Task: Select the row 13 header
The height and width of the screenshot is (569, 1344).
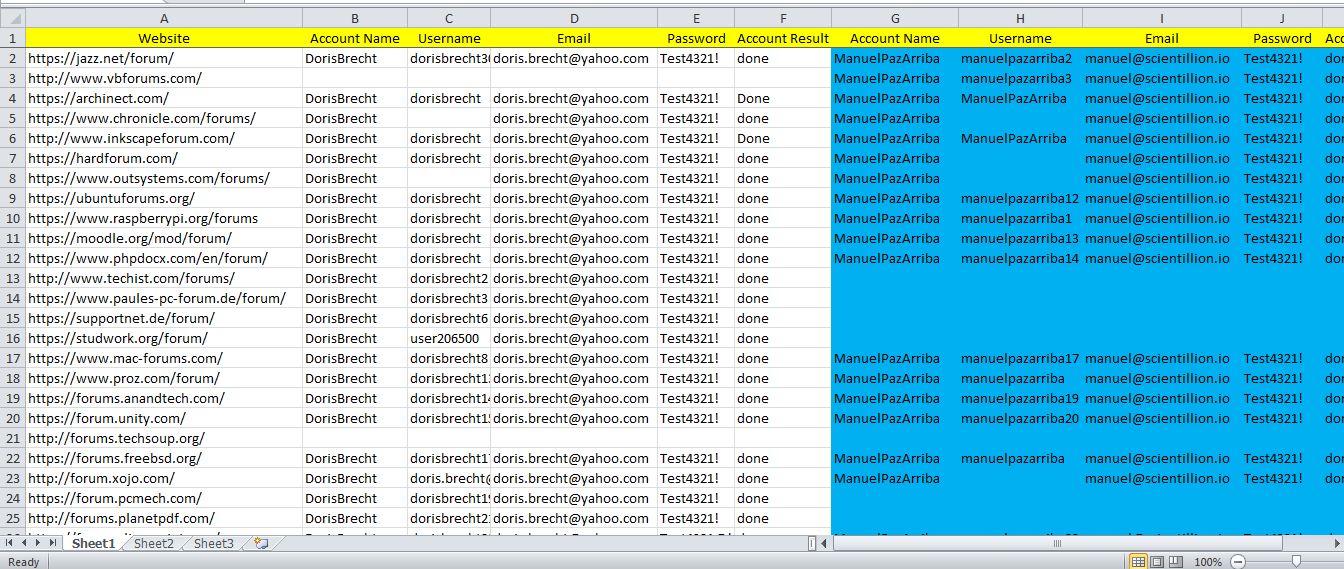Action: tap(12, 278)
